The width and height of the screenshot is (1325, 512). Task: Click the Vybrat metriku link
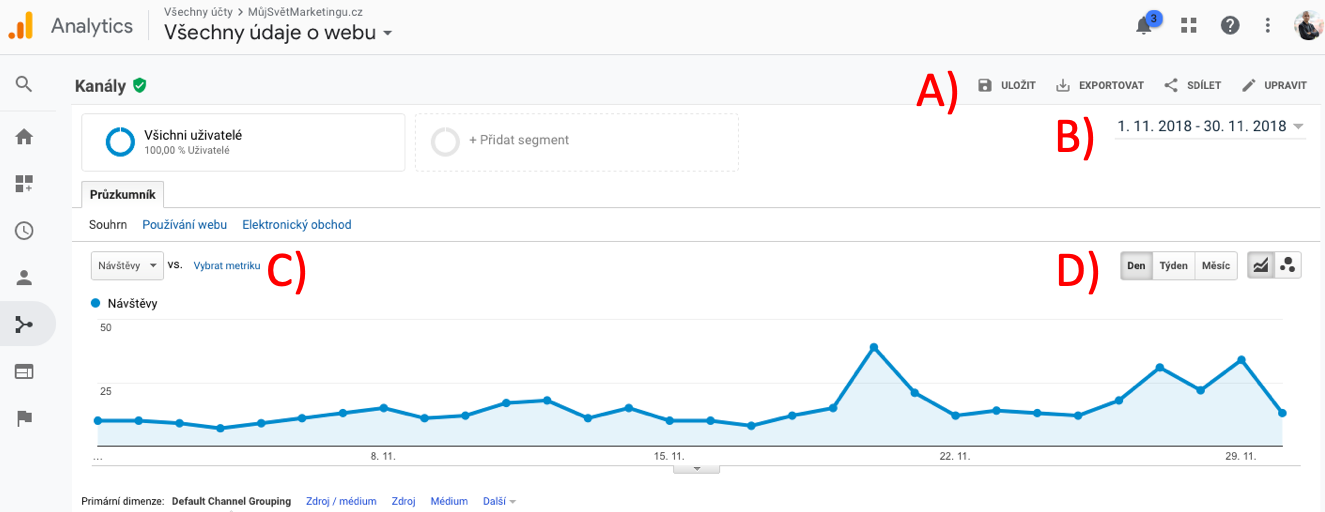[x=227, y=265]
